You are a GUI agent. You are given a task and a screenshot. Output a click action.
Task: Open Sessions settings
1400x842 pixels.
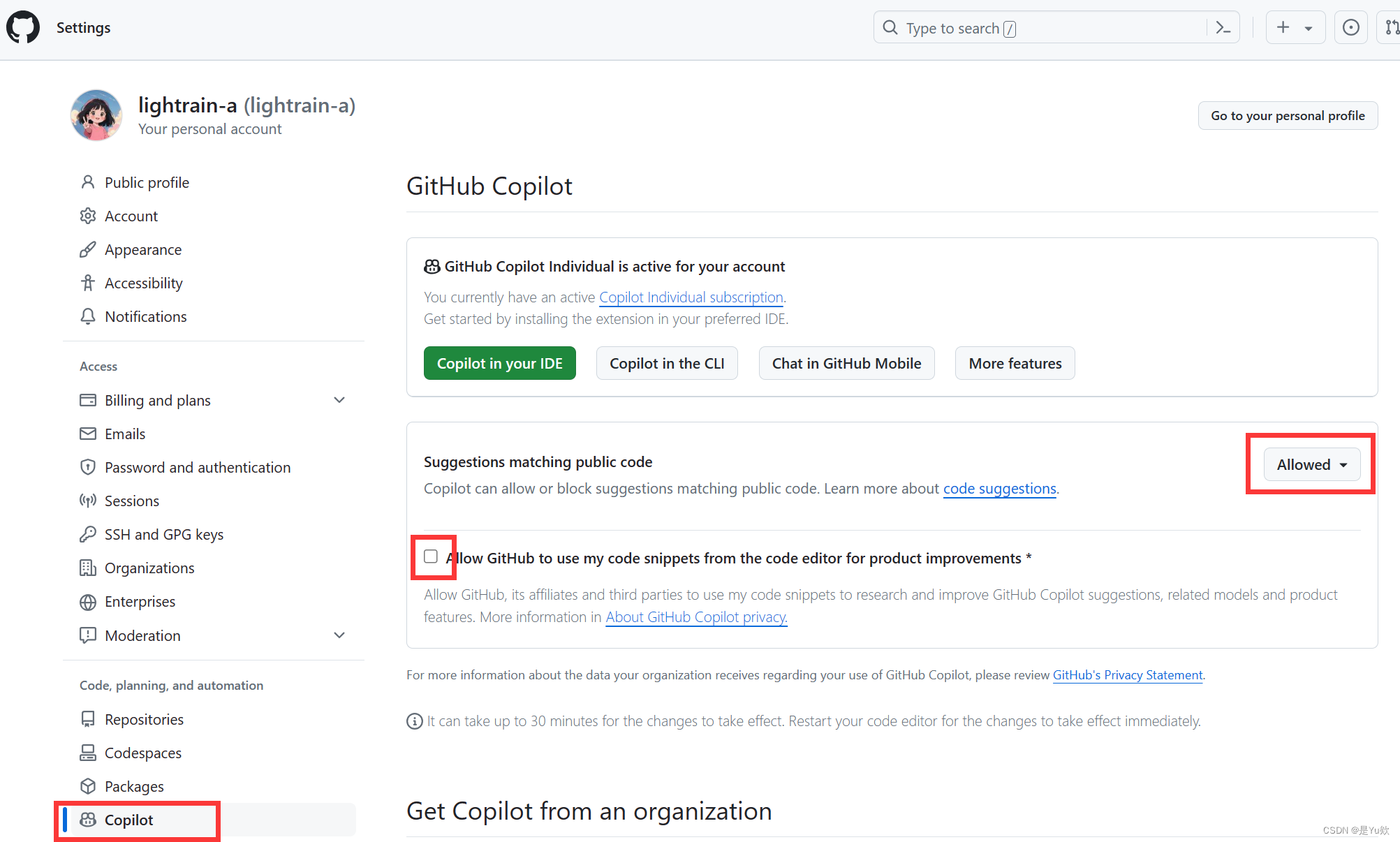coord(132,501)
